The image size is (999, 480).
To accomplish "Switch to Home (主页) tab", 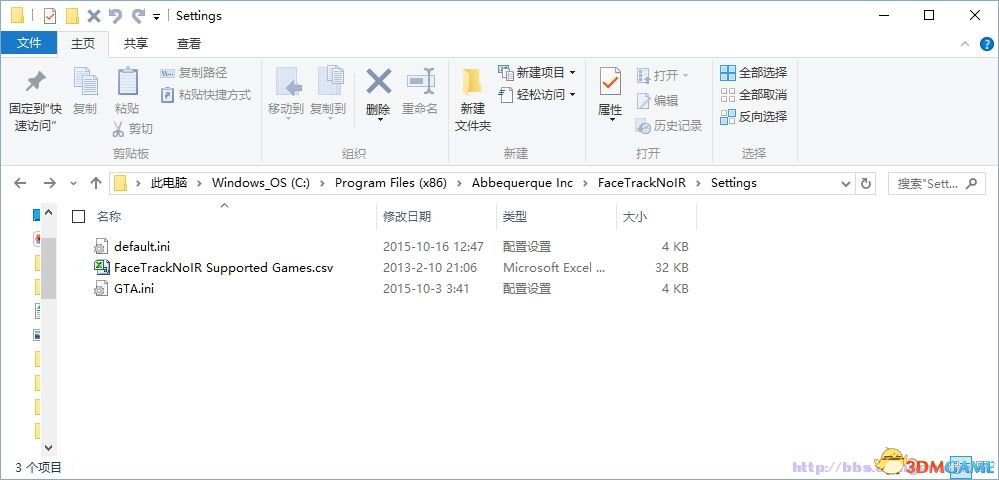I will tap(83, 43).
